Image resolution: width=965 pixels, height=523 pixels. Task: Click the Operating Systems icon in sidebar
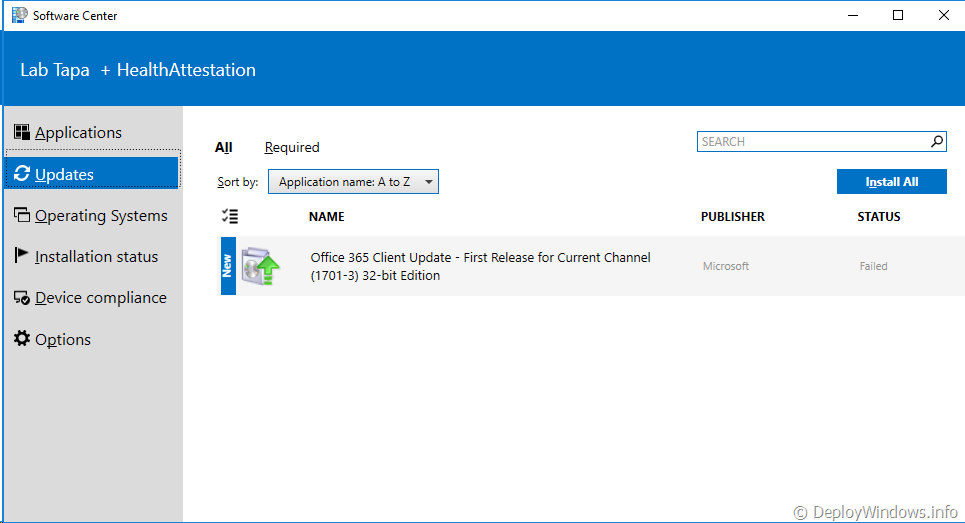tap(22, 215)
